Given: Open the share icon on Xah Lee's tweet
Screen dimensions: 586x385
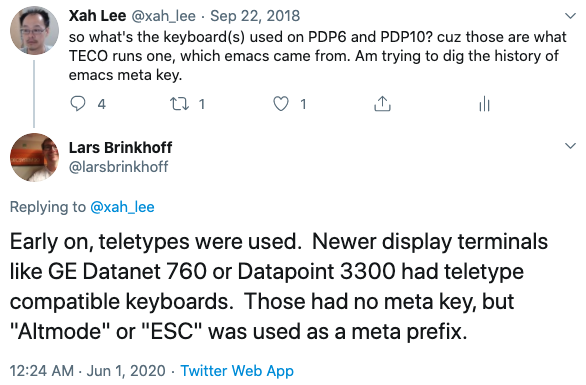Looking at the screenshot, I should click(x=382, y=104).
